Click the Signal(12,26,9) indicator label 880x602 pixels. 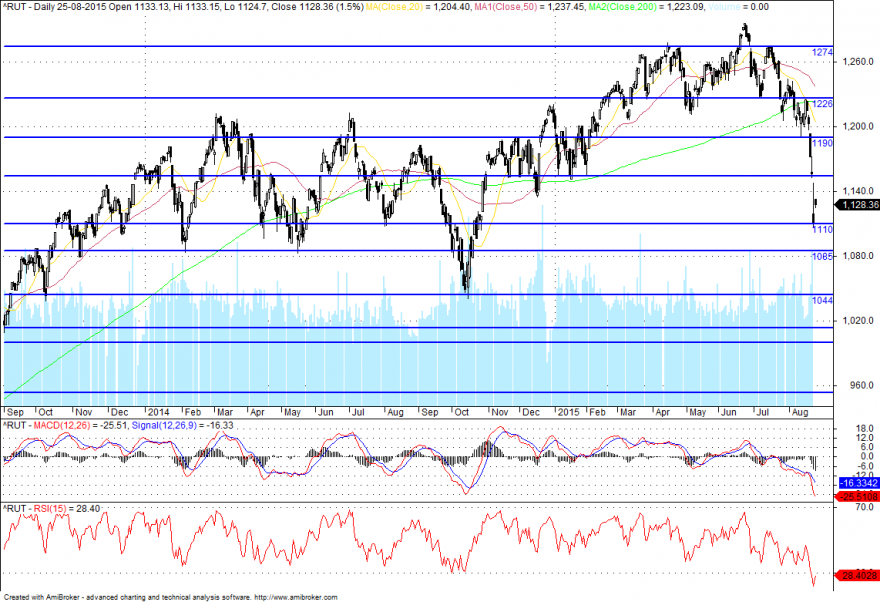[164, 425]
